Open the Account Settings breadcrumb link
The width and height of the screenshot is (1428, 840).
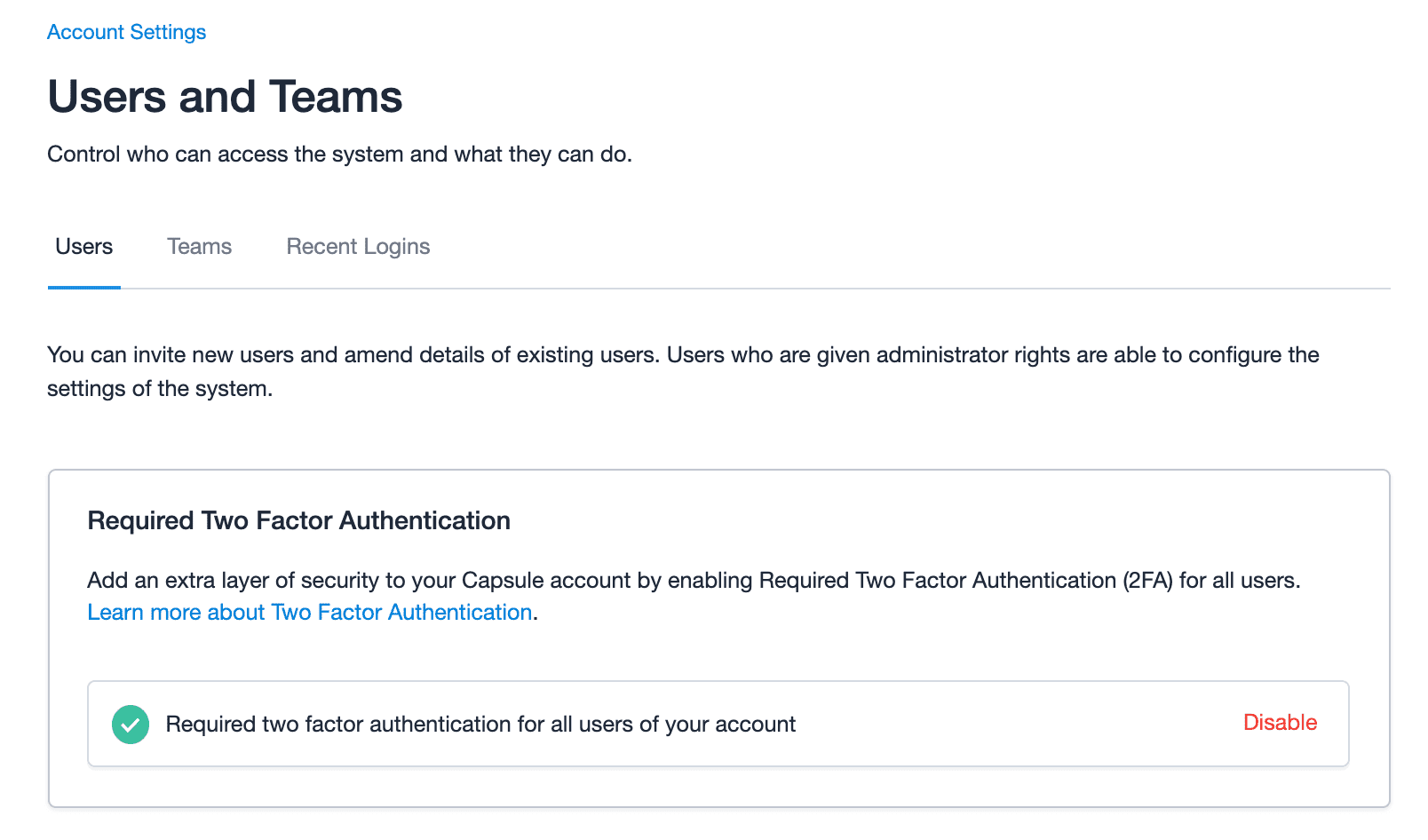coord(126,32)
